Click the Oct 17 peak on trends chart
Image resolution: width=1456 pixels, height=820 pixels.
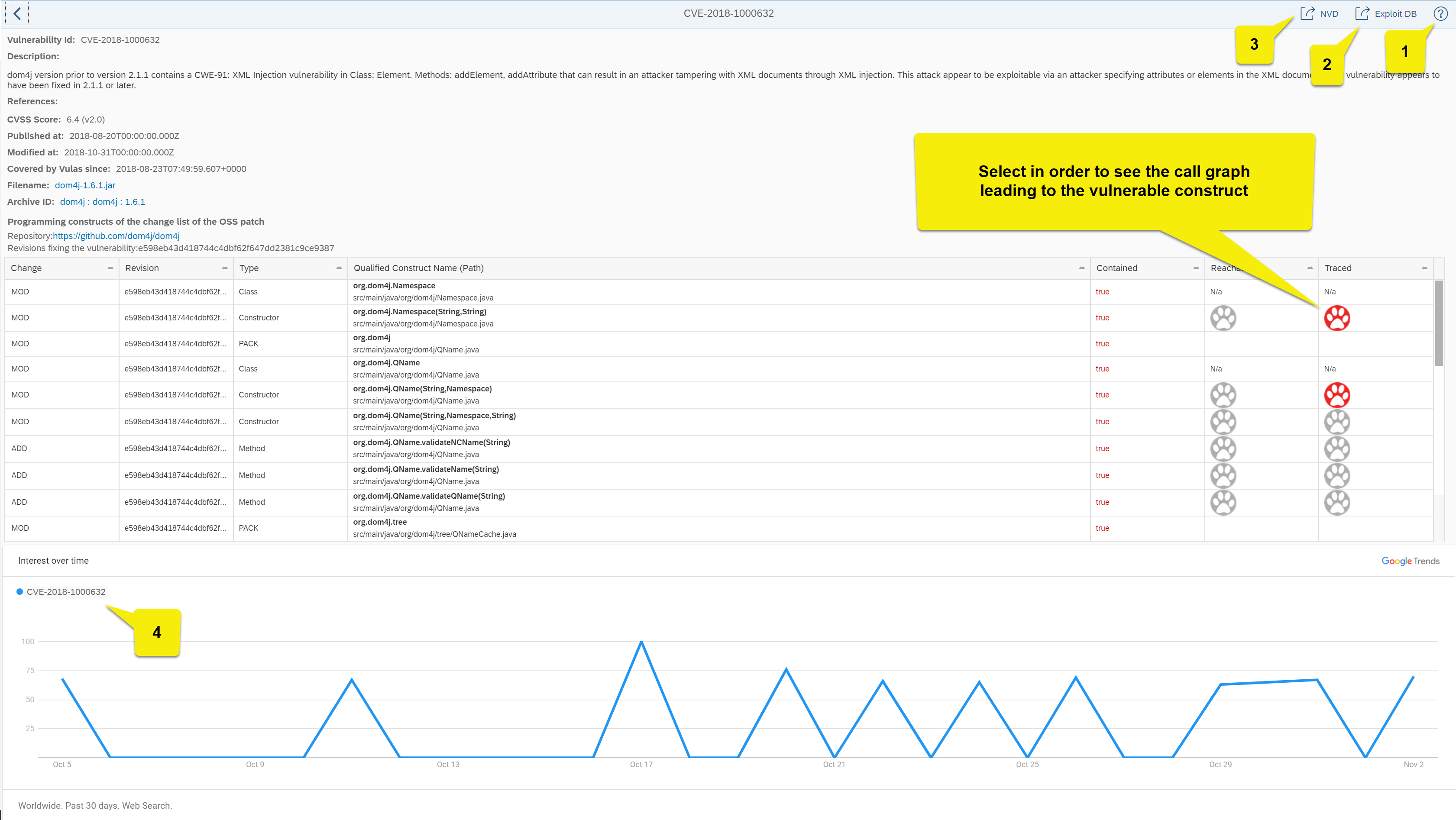pyautogui.click(x=641, y=642)
